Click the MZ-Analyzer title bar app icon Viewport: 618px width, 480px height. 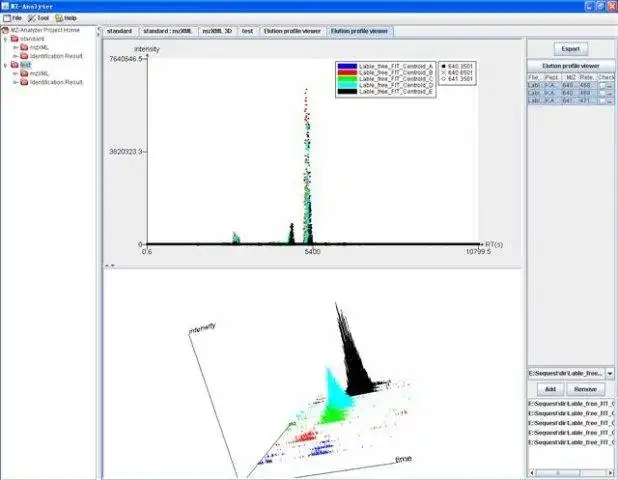tap(5, 6)
